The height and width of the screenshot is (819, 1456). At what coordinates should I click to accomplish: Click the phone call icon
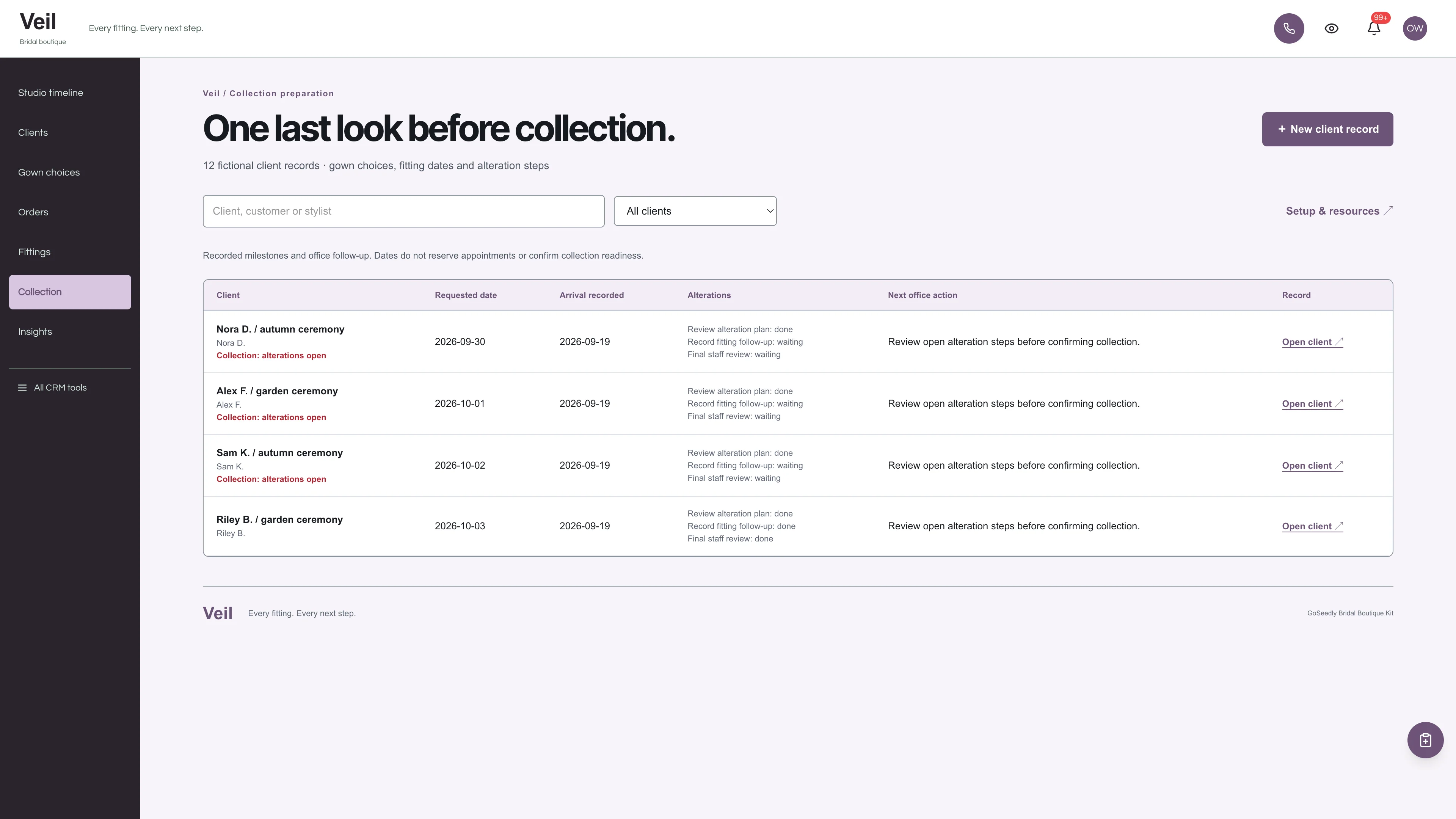(x=1289, y=28)
